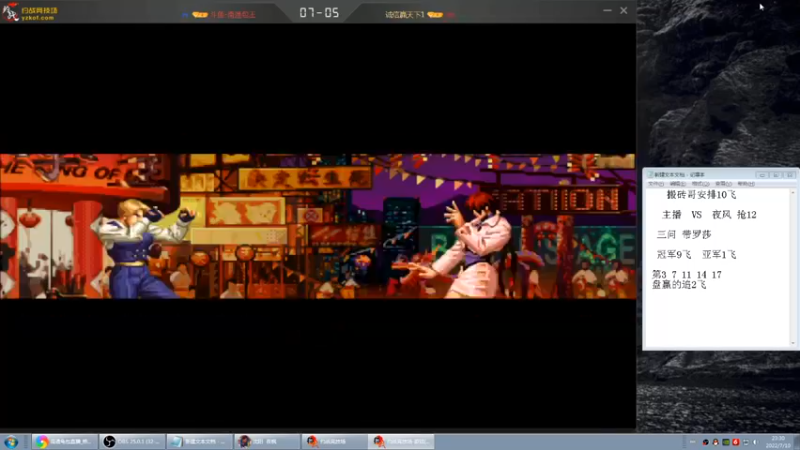The width and height of the screenshot is (800, 450).
Task: Switch to the first 约战竞技场 taskbar item
Action: click(x=334, y=442)
